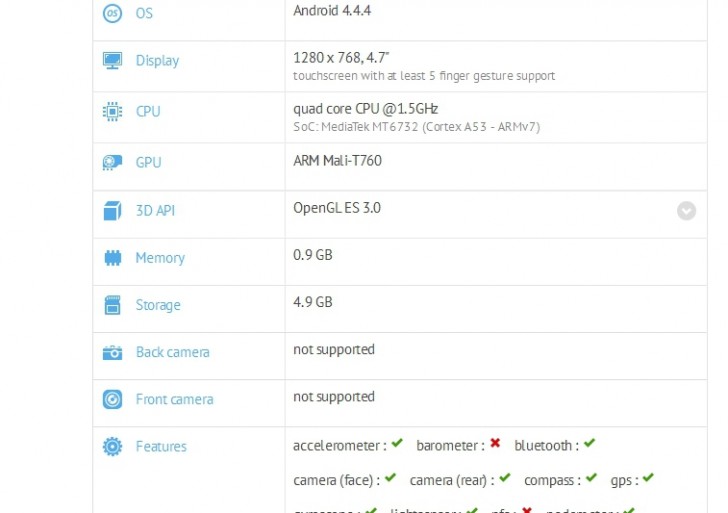This screenshot has height=513, width=728.
Task: Click the 3D API label
Action: tap(155, 211)
